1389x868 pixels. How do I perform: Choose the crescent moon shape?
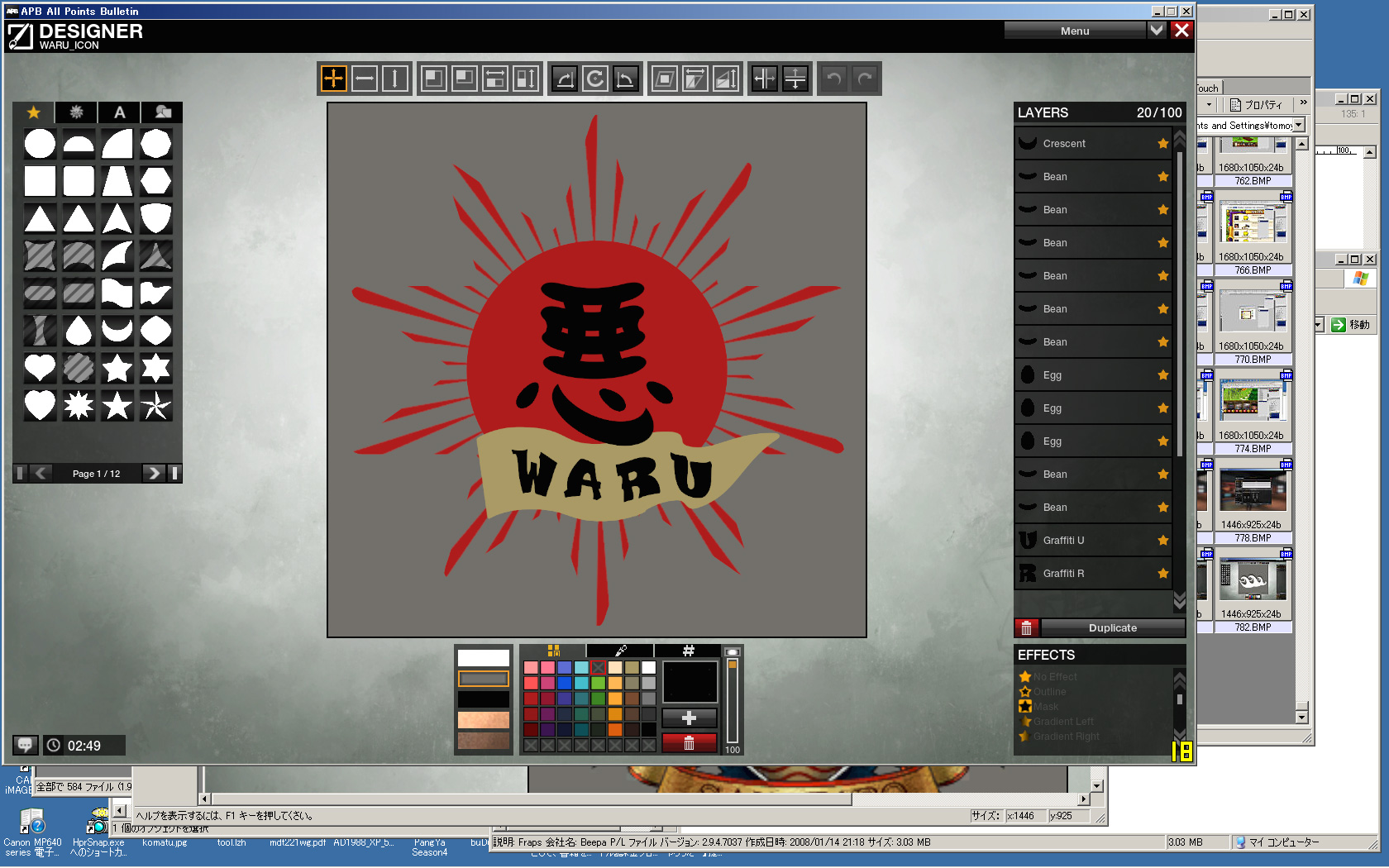pyautogui.click(x=117, y=331)
